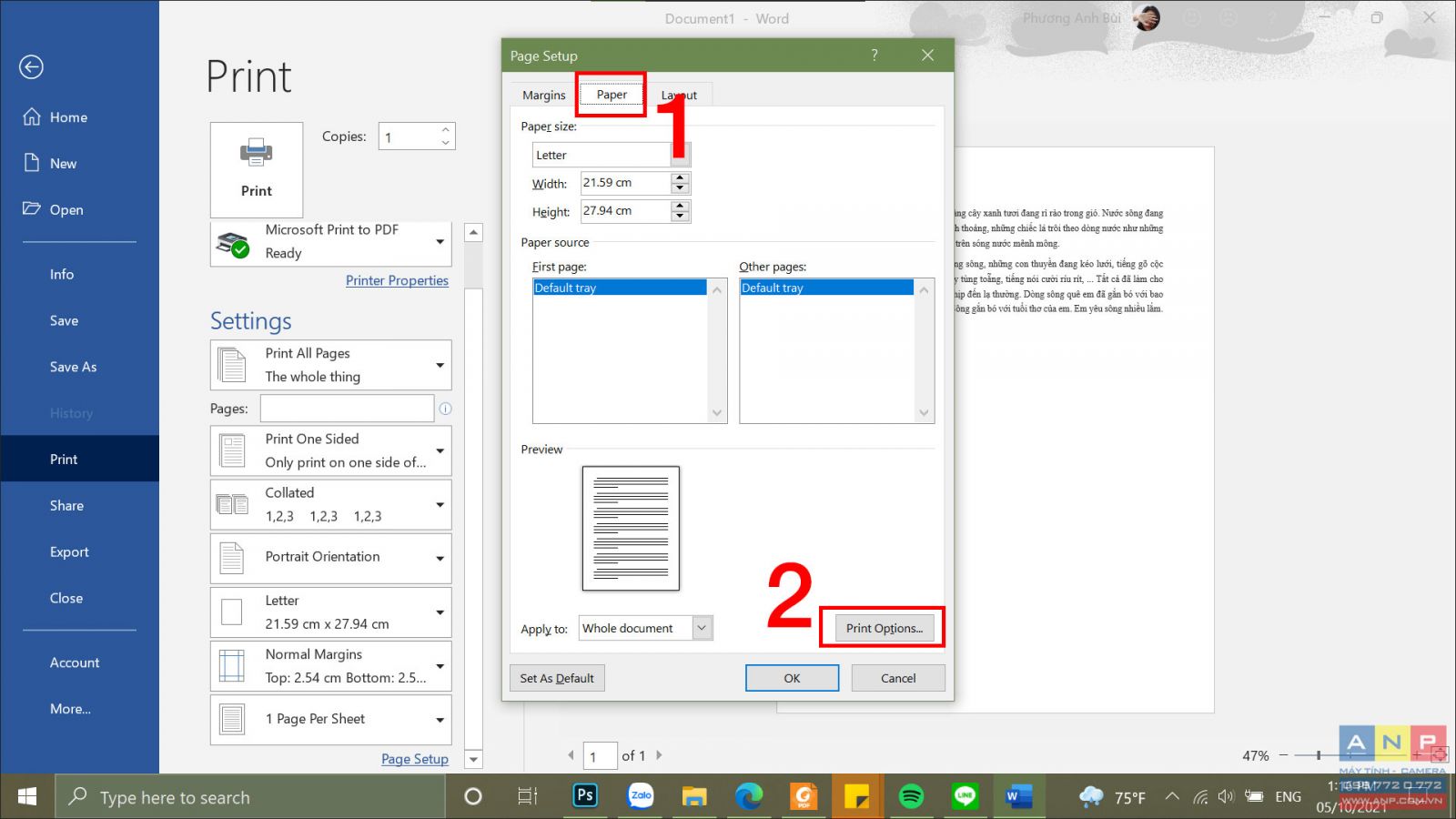Screen dimensions: 1456x819
Task: Select Save As in the sidebar
Action: pyautogui.click(x=73, y=367)
